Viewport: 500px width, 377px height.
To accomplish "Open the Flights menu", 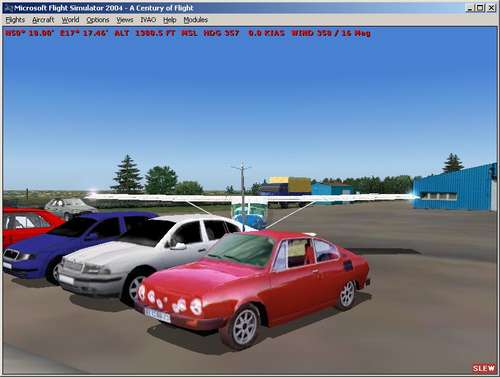I will pyautogui.click(x=15, y=20).
